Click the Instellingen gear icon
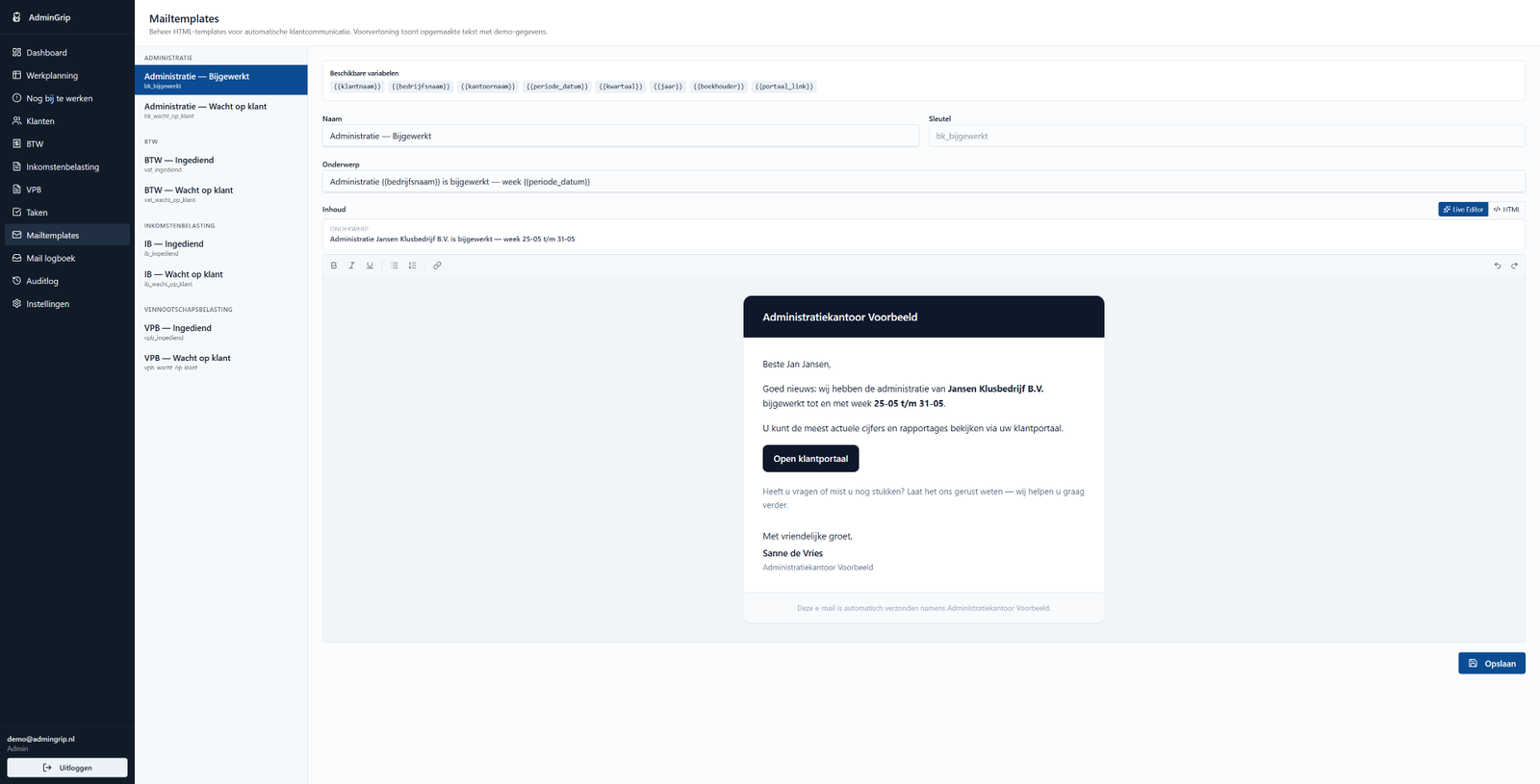1540x784 pixels. coord(16,303)
